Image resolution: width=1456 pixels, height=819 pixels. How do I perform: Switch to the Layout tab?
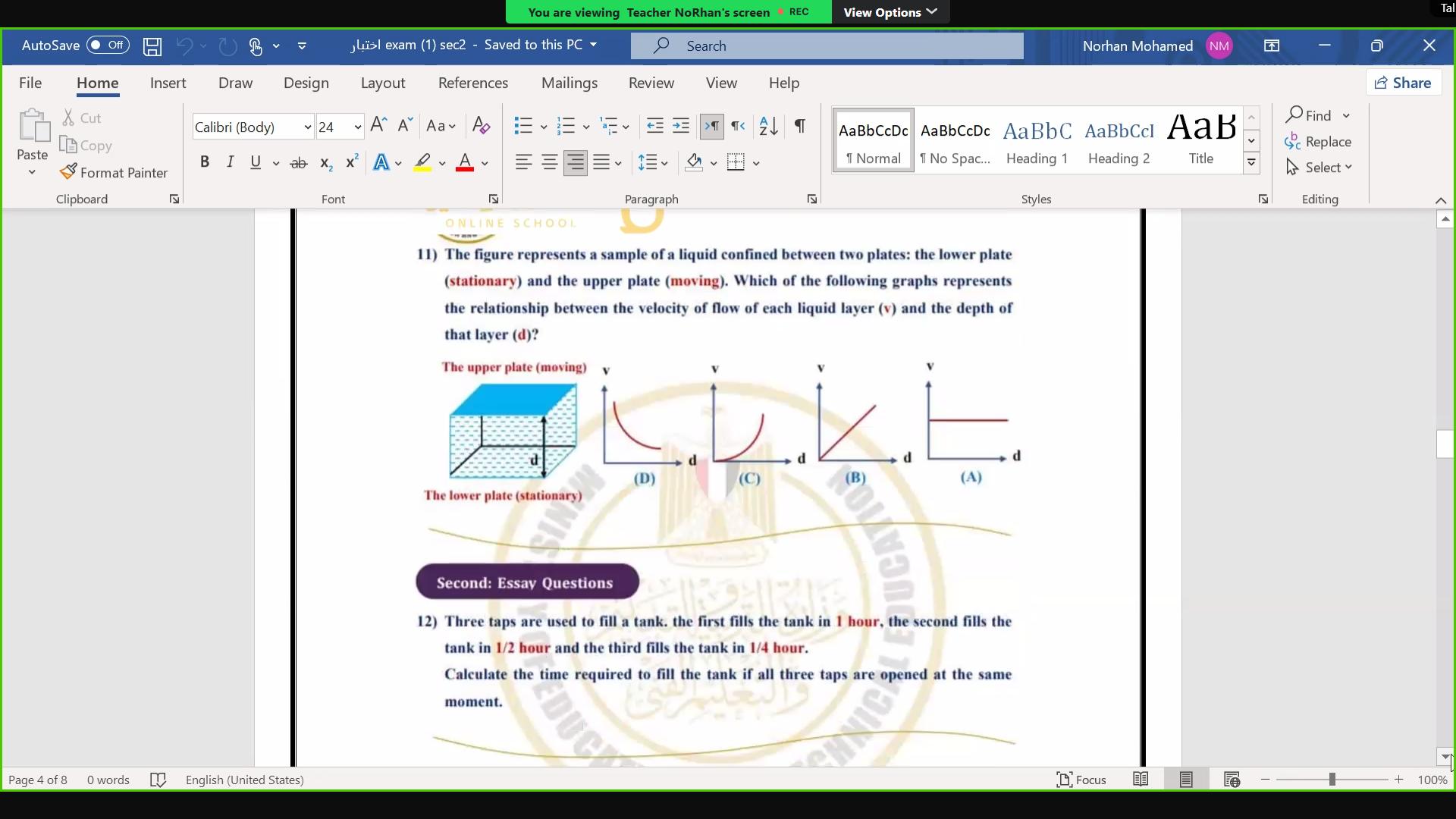click(x=382, y=83)
